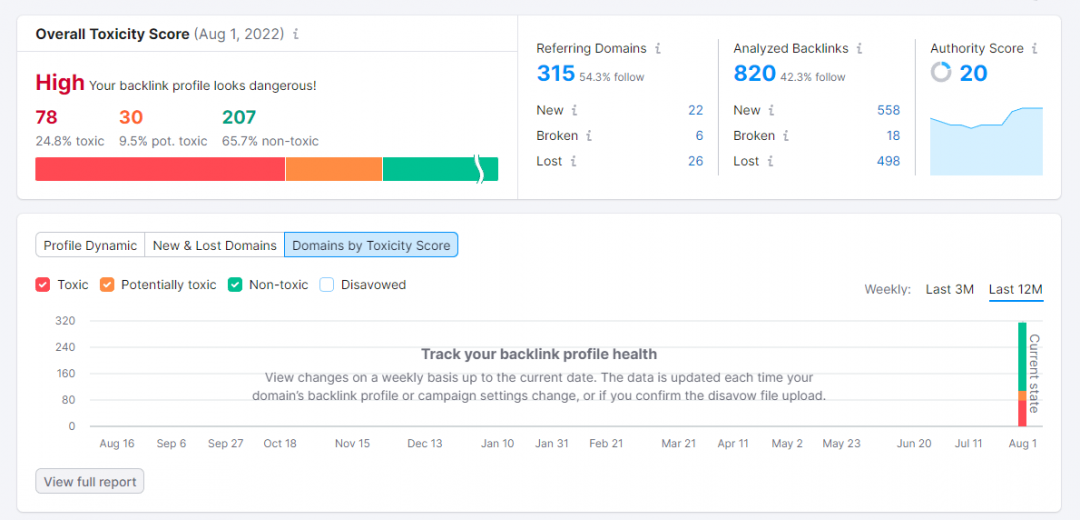This screenshot has width=1080, height=520.
Task: Uncheck the Toxic checkbox
Action: (43, 285)
